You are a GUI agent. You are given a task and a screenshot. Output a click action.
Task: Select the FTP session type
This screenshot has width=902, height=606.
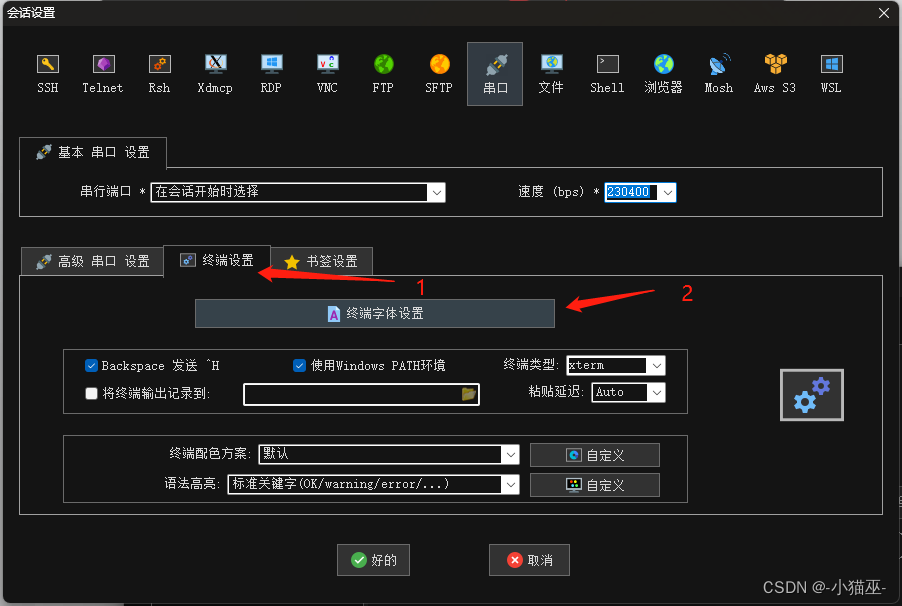(x=383, y=74)
